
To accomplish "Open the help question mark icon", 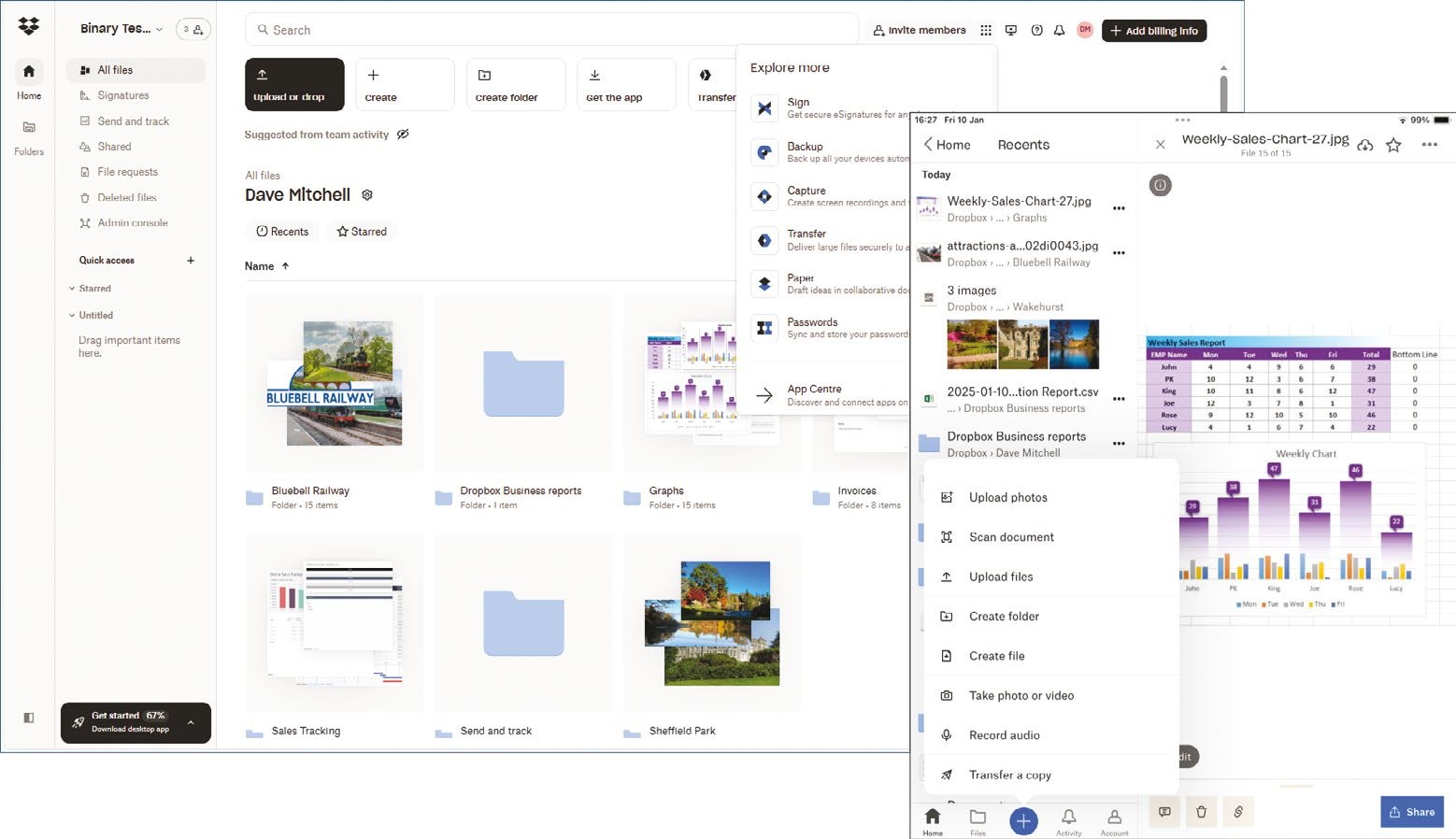I will (x=1036, y=30).
